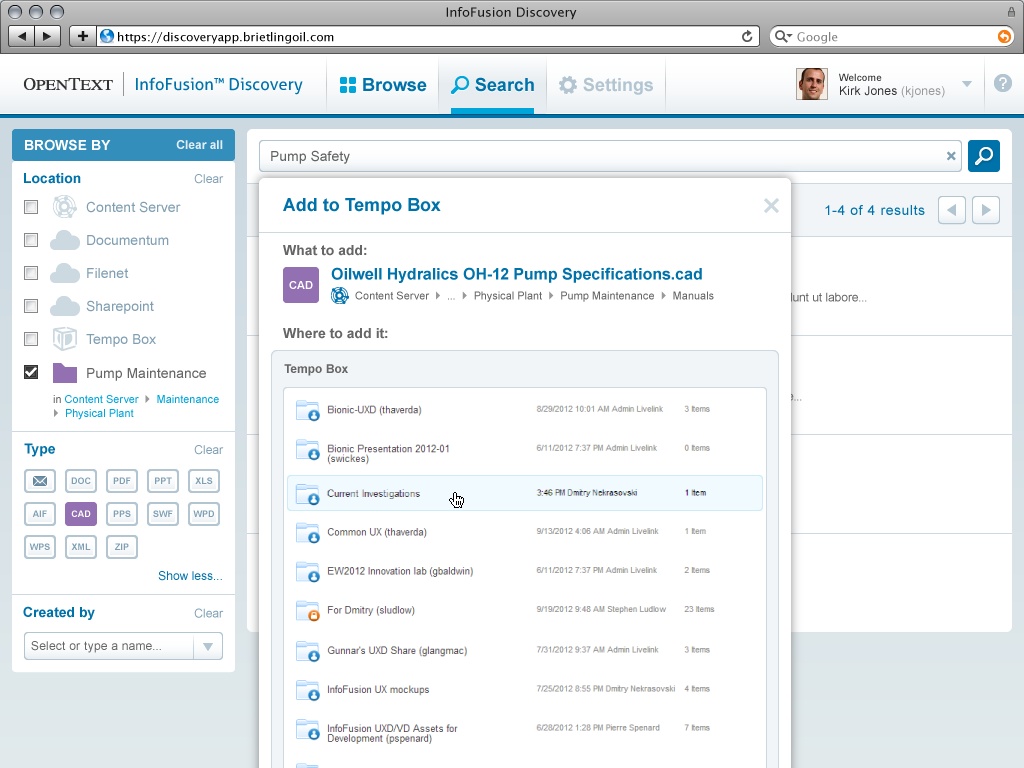The height and width of the screenshot is (768, 1024).
Task: Click the purple CAD document icon
Action: (301, 285)
